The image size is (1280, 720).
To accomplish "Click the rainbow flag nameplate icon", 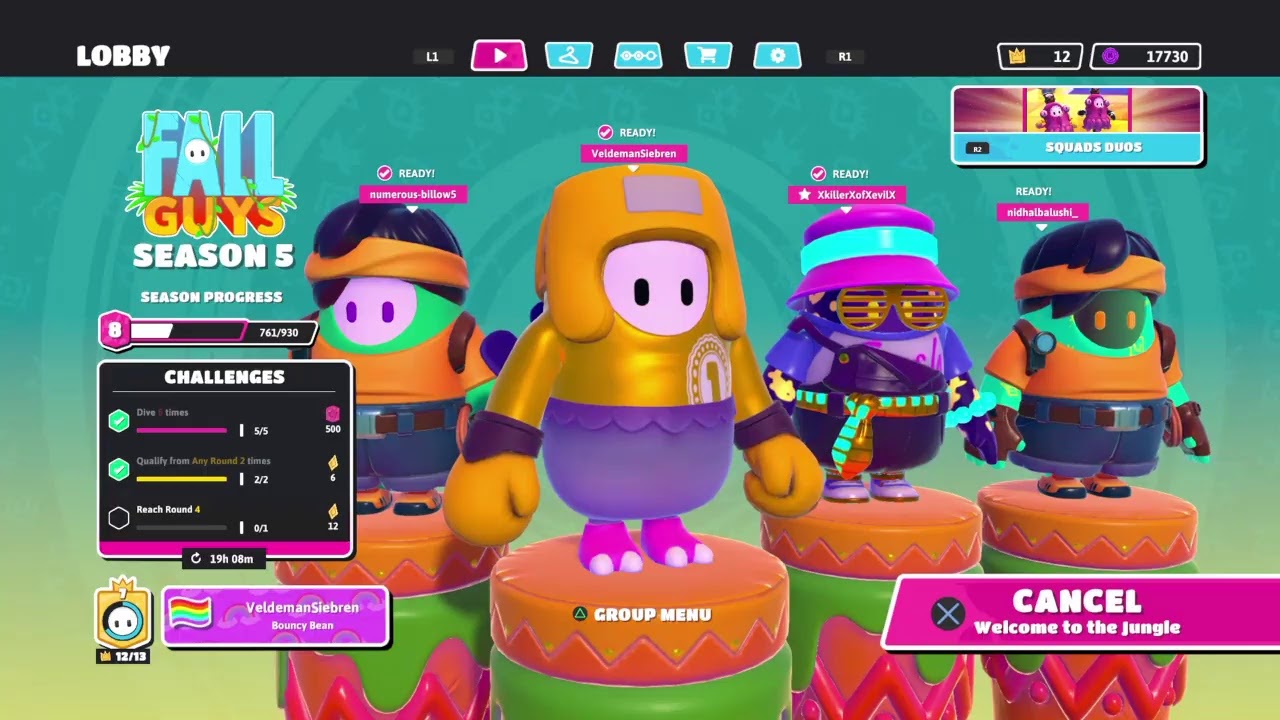I will coord(190,612).
